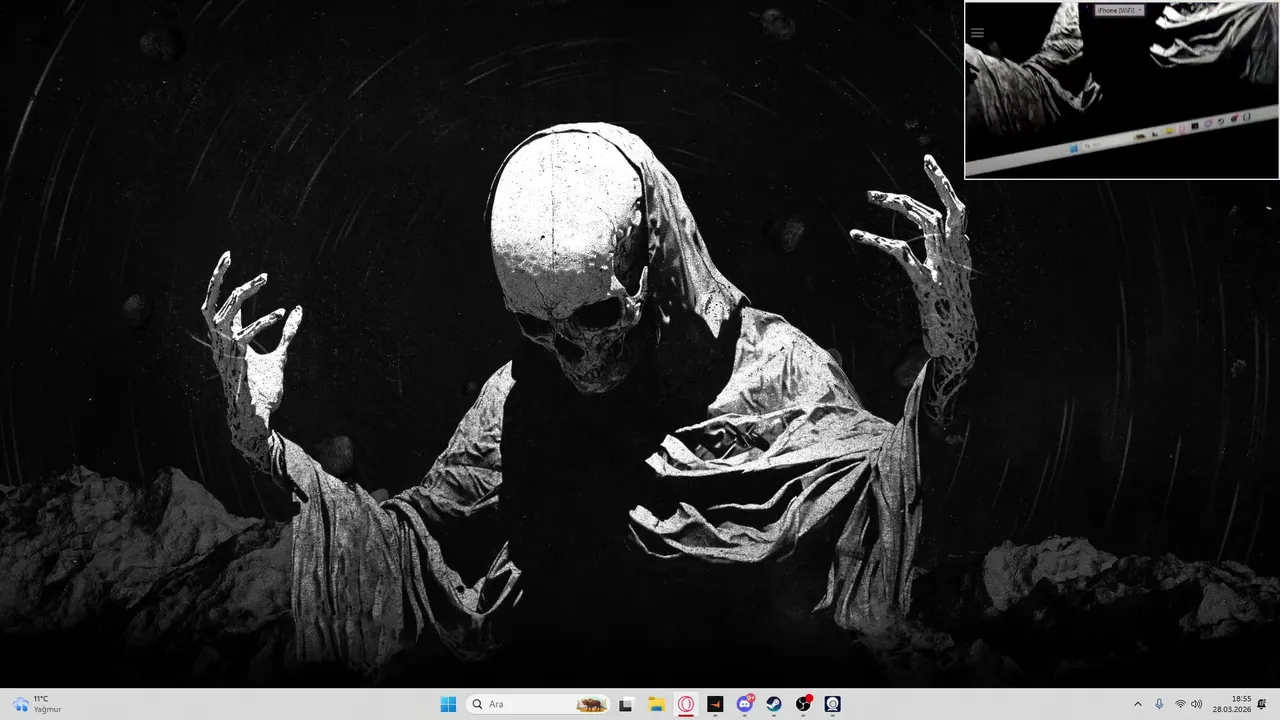Open the notification bell in the tray
The height and width of the screenshot is (720, 1280).
[x=1262, y=704]
